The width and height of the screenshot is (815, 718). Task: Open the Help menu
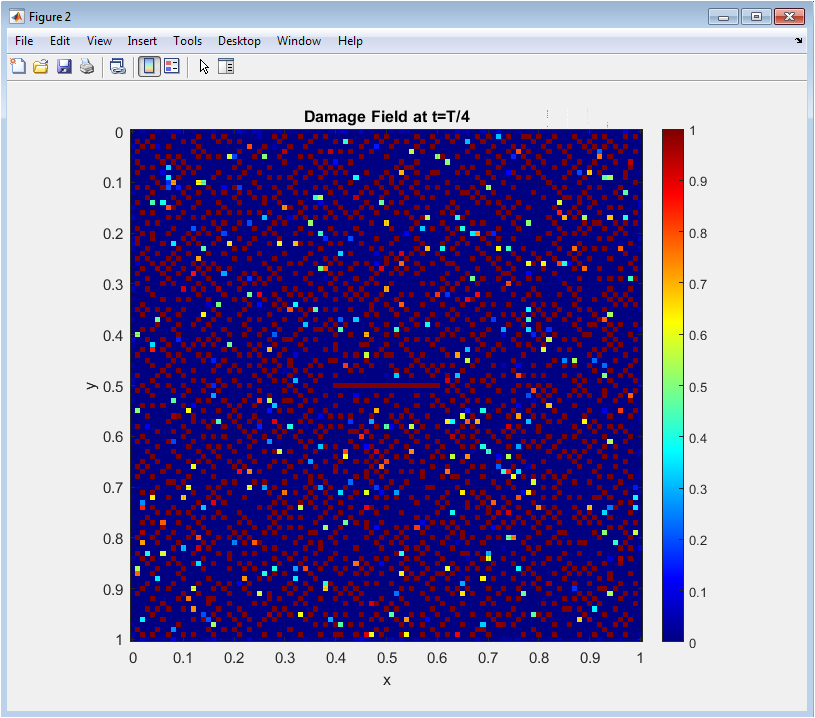coord(350,41)
